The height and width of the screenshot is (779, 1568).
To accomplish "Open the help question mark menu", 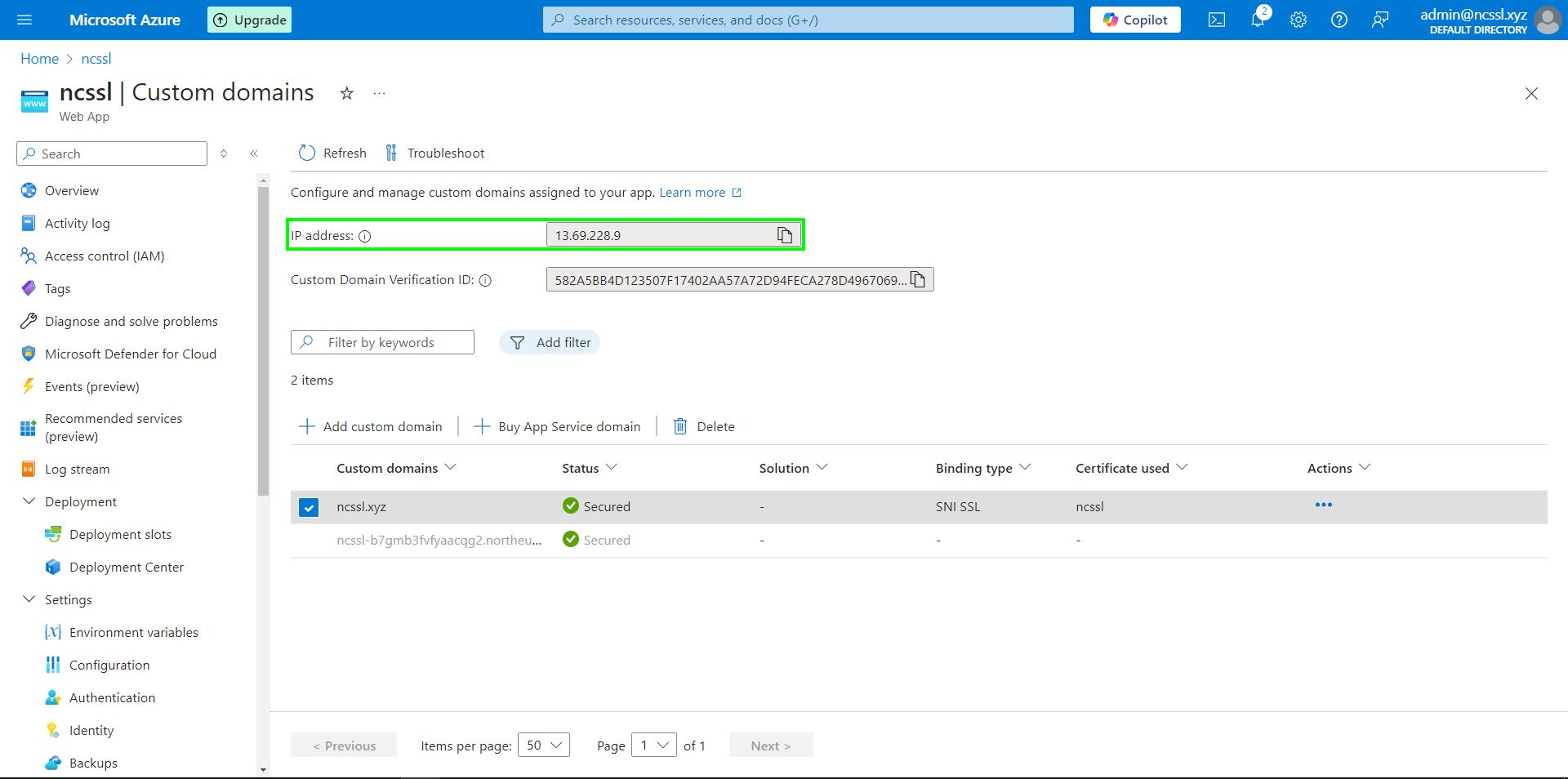I will (x=1339, y=20).
